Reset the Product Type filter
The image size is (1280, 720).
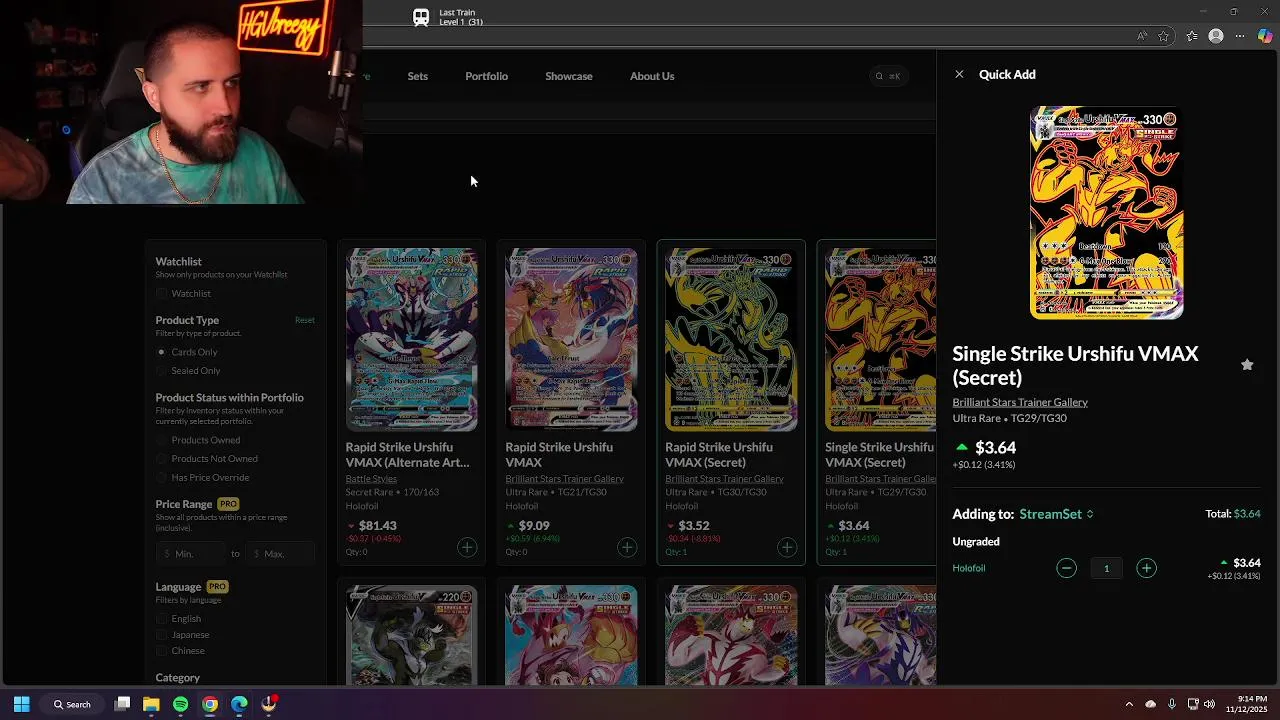[x=305, y=320]
